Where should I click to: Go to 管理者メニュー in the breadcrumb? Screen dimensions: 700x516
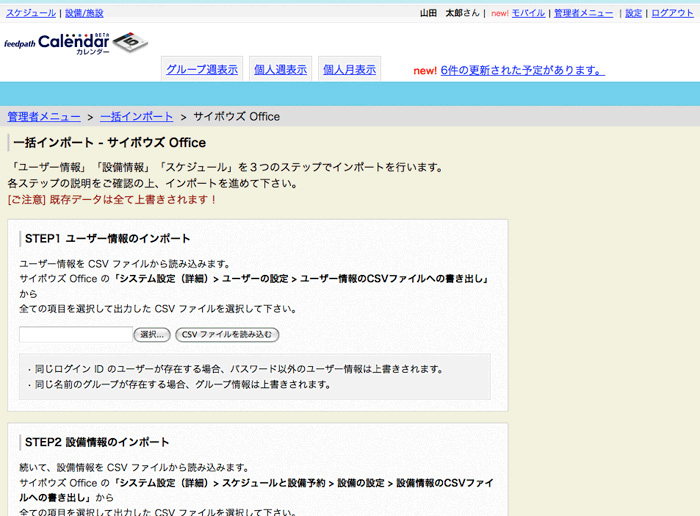coord(44,117)
